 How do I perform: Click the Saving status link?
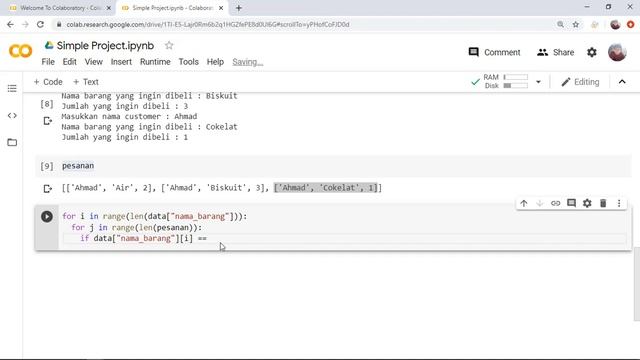pos(247,62)
